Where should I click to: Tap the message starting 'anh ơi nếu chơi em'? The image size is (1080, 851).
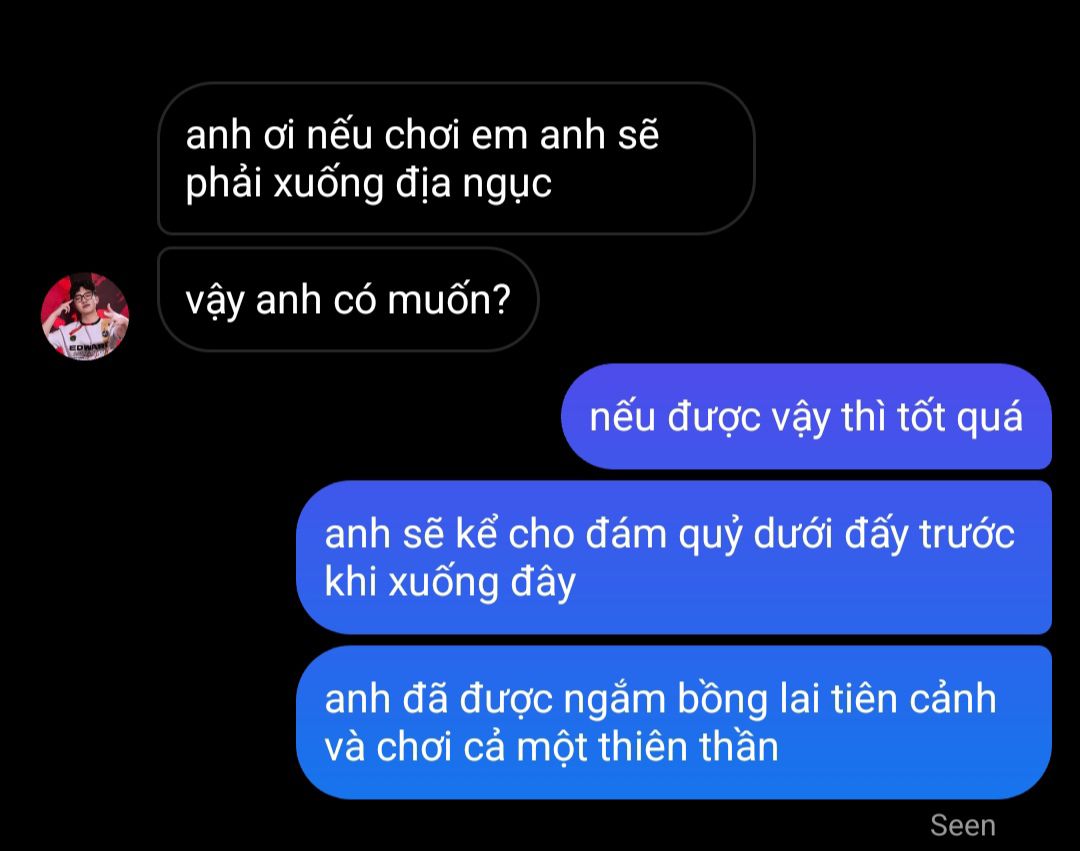(456, 158)
